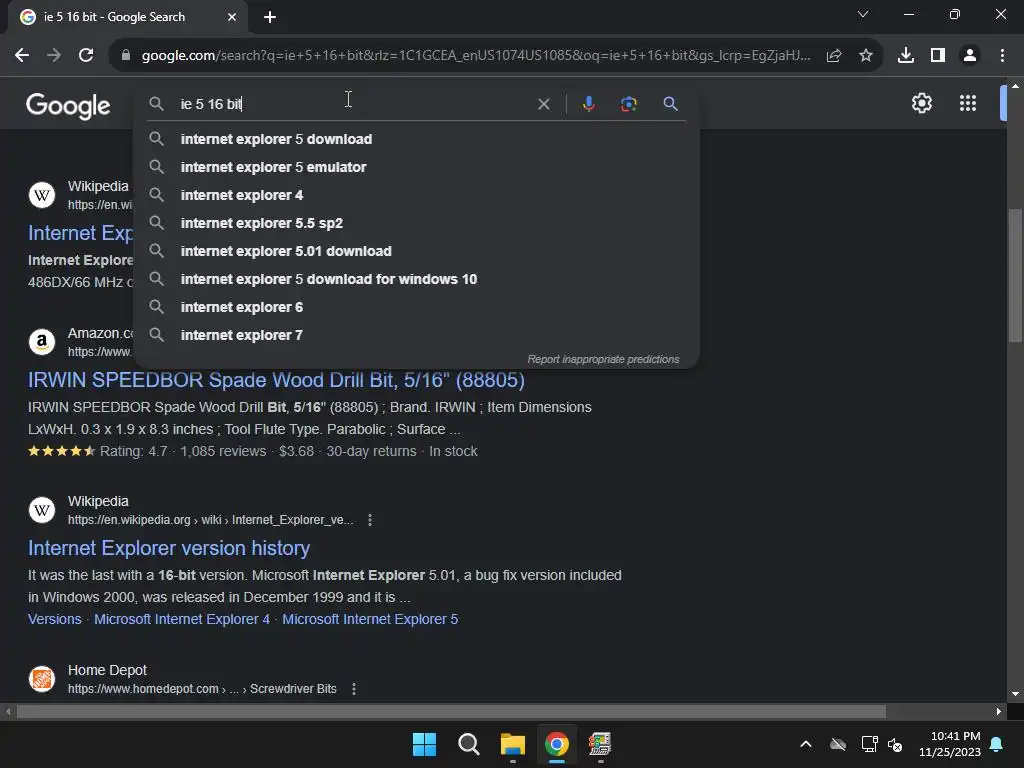This screenshot has height=768, width=1024.
Task: Click the vertical scrollbar thumb
Action: point(1015,275)
